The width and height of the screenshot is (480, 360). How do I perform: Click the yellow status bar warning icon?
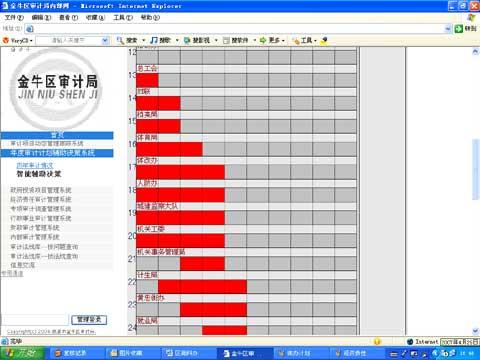point(377,341)
